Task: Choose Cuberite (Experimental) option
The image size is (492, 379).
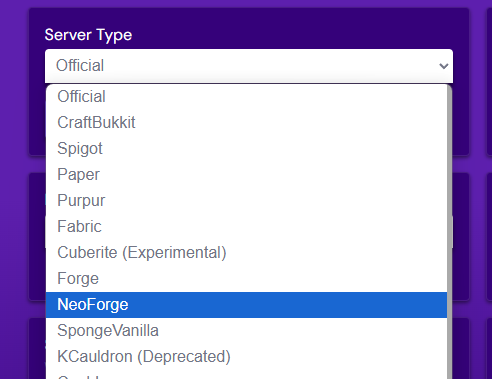Action: [x=246, y=253]
